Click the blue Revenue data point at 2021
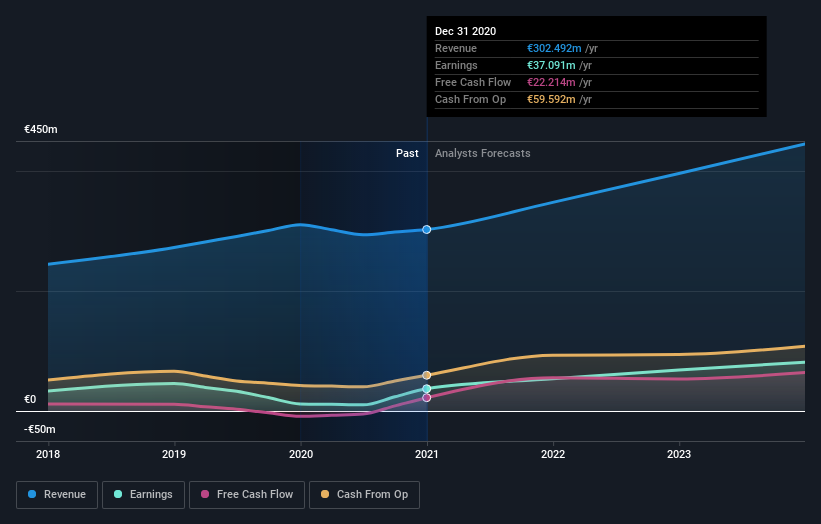 [427, 229]
